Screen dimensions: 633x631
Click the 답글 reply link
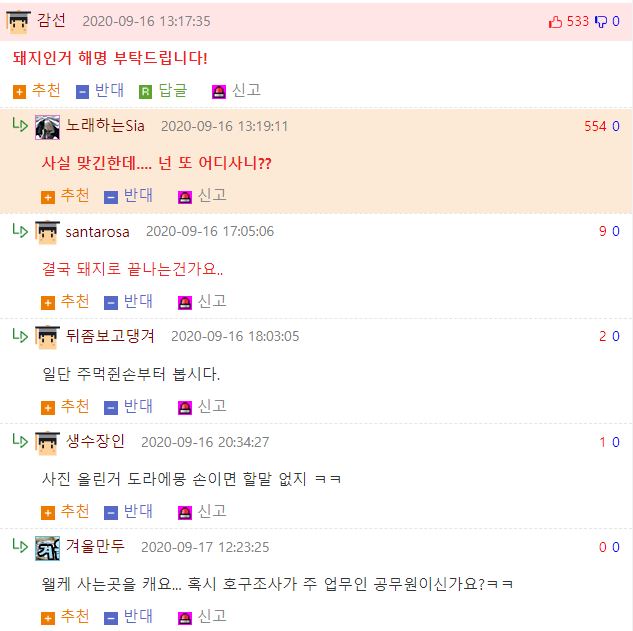click(173, 90)
